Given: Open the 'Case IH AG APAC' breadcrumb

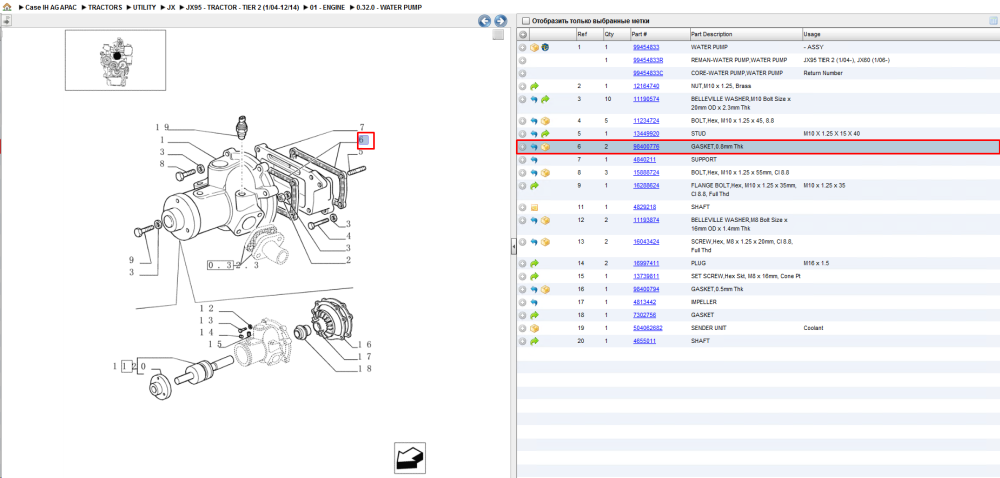Looking at the screenshot, I should 51,7.
